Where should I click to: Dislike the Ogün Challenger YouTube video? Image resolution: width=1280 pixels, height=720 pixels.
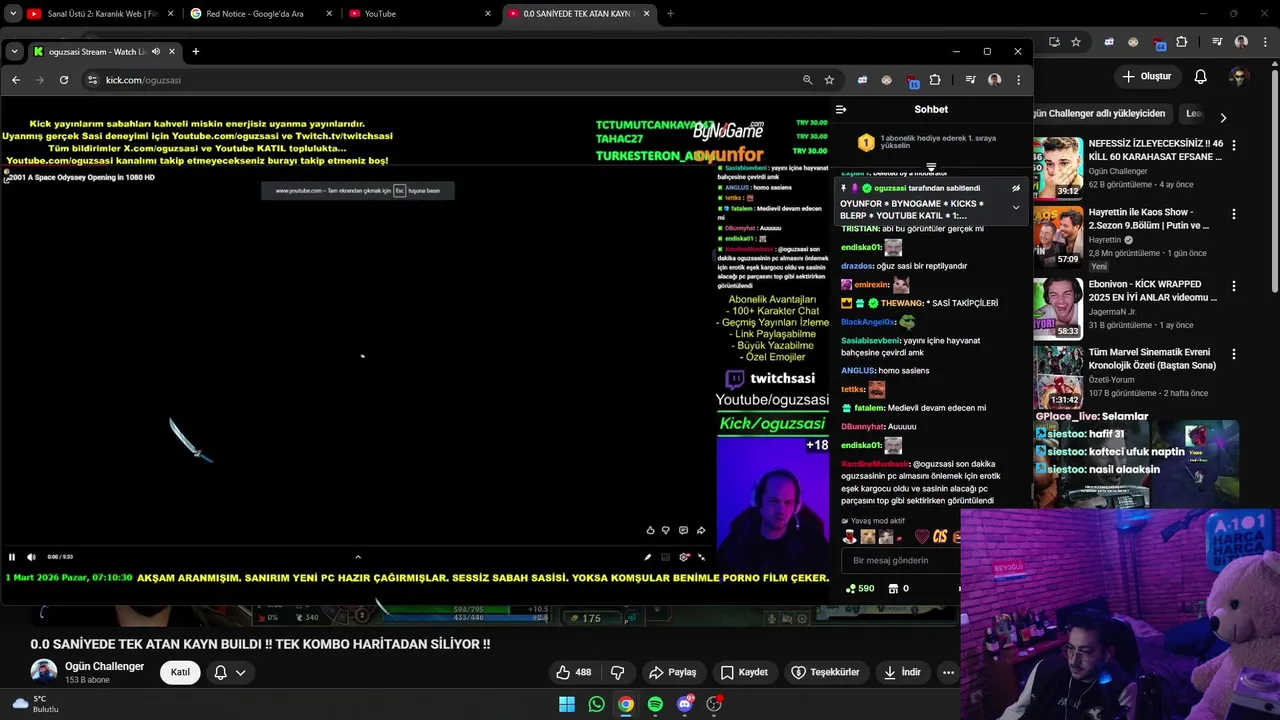coord(617,672)
